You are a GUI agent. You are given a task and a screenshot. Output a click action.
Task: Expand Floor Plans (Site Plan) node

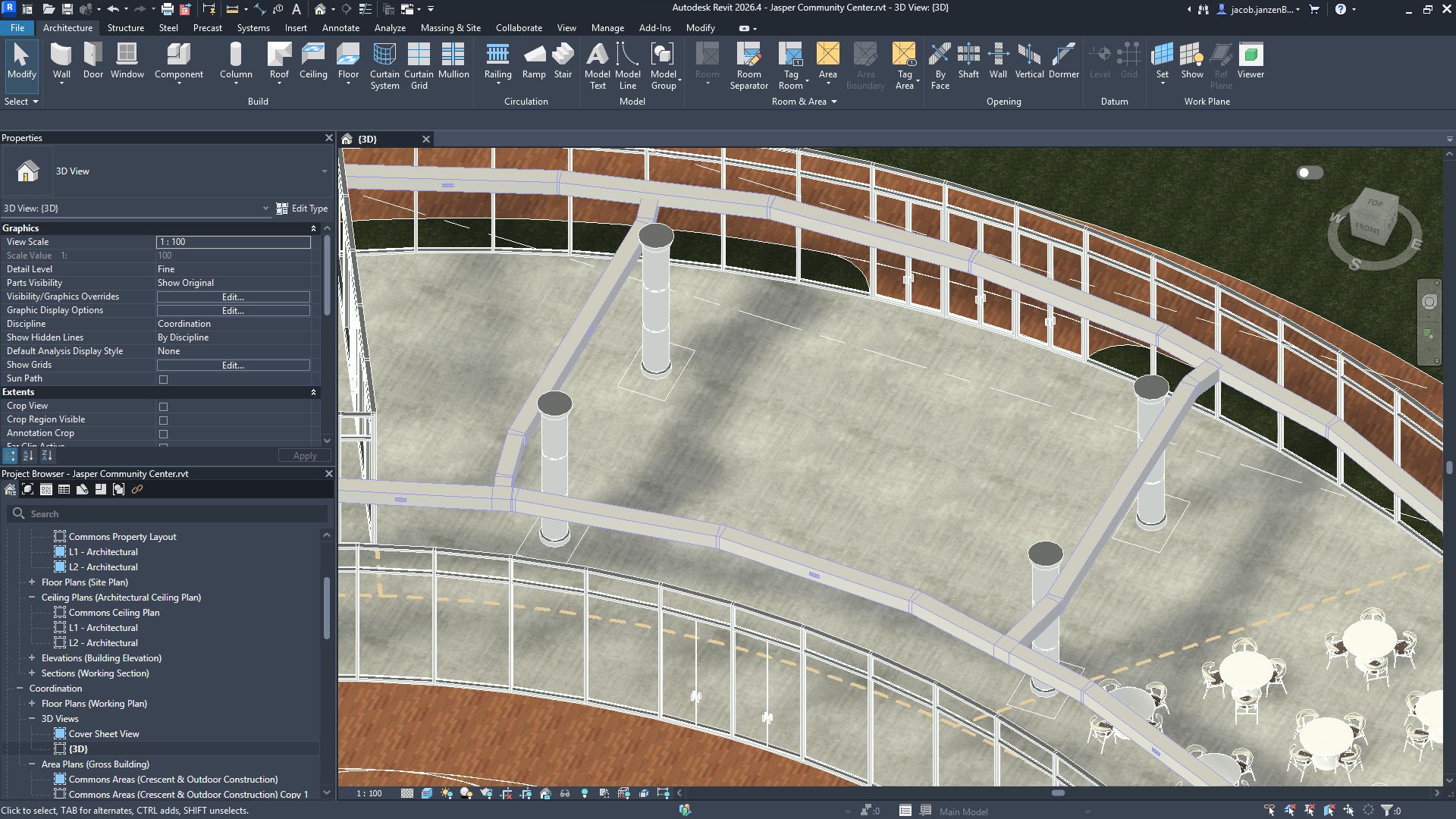[x=32, y=582]
